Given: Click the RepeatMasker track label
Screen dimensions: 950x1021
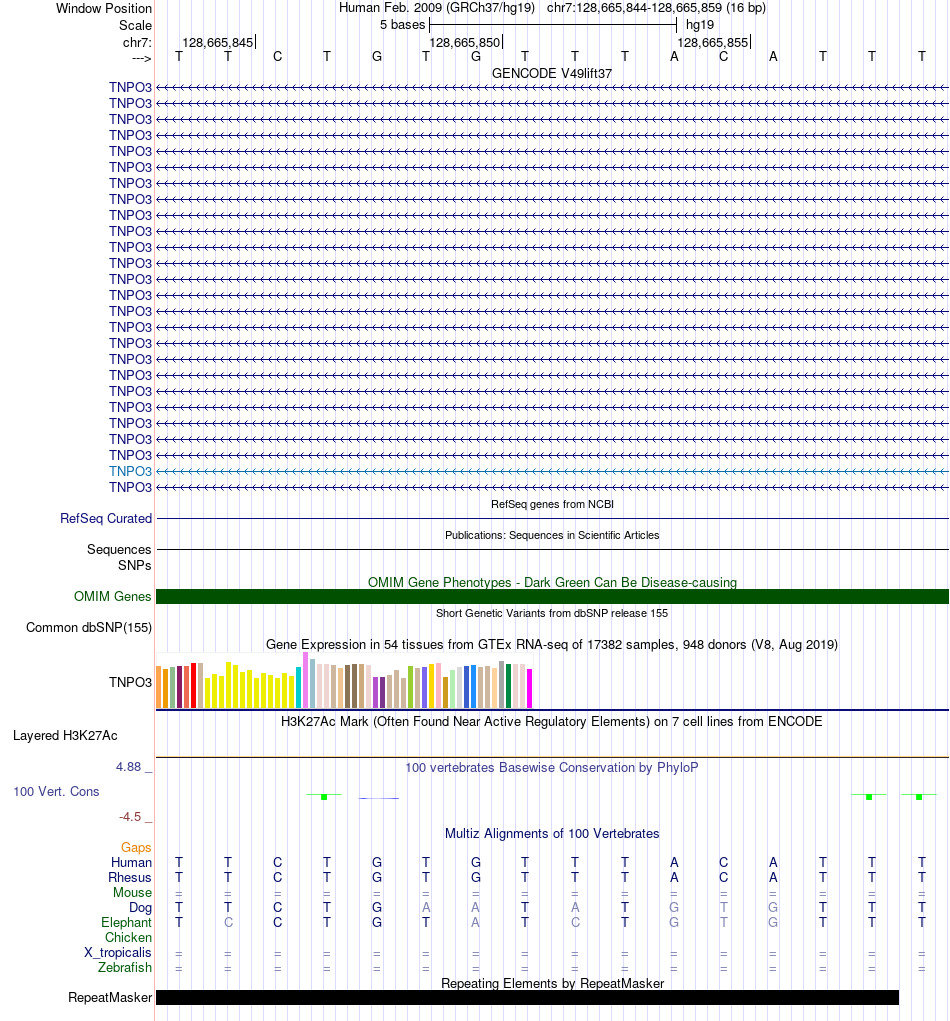Looking at the screenshot, I should coord(110,998).
